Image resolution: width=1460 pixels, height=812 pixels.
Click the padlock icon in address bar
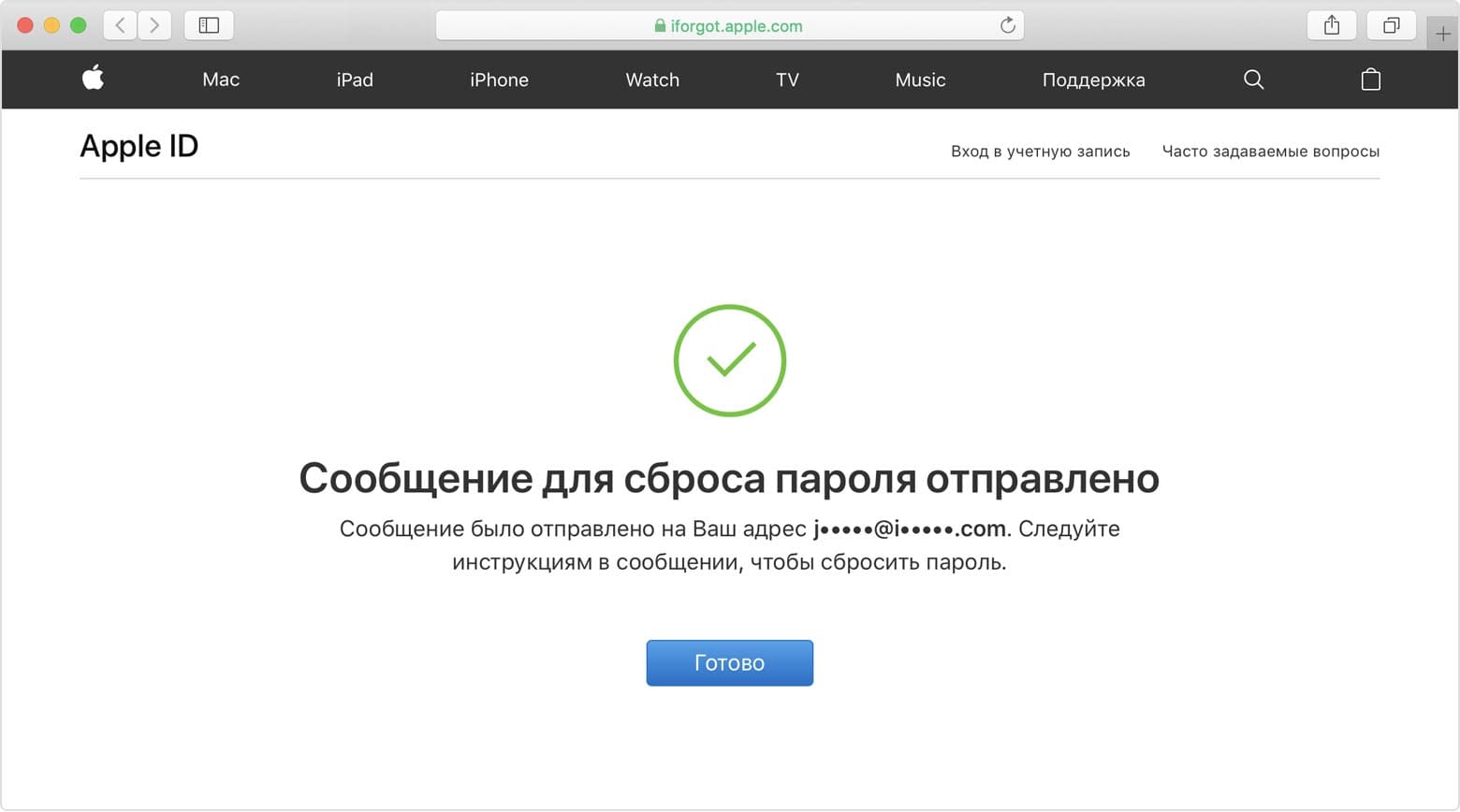pyautogui.click(x=660, y=26)
